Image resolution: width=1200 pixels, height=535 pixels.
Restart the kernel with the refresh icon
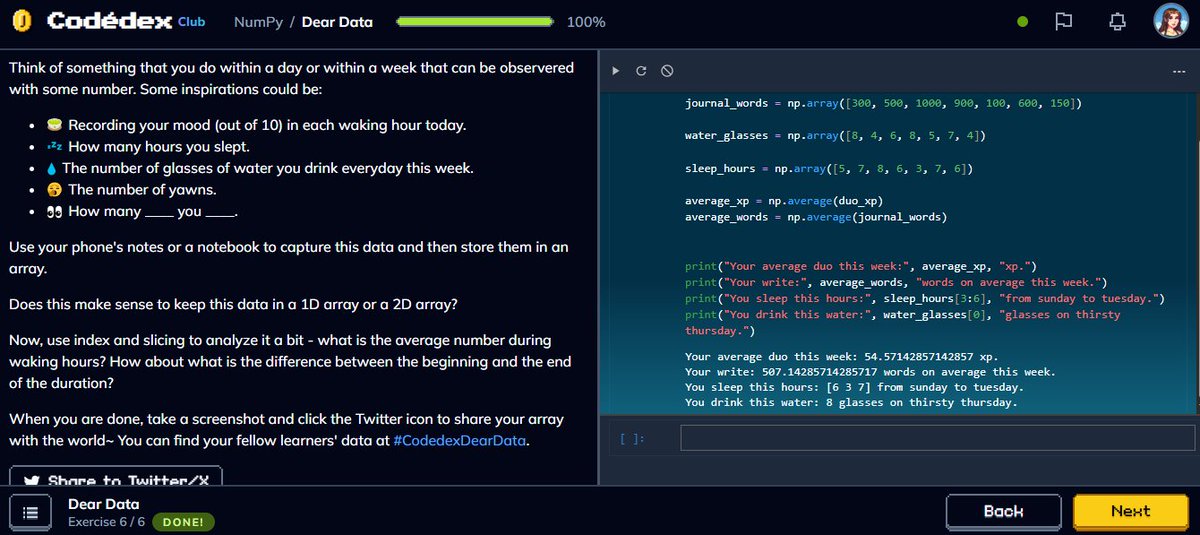point(641,70)
